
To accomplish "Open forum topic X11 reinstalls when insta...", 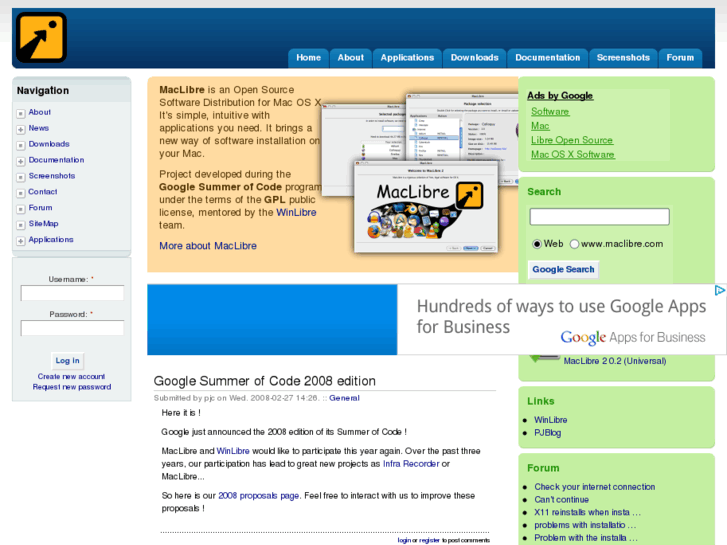I will (587, 512).
